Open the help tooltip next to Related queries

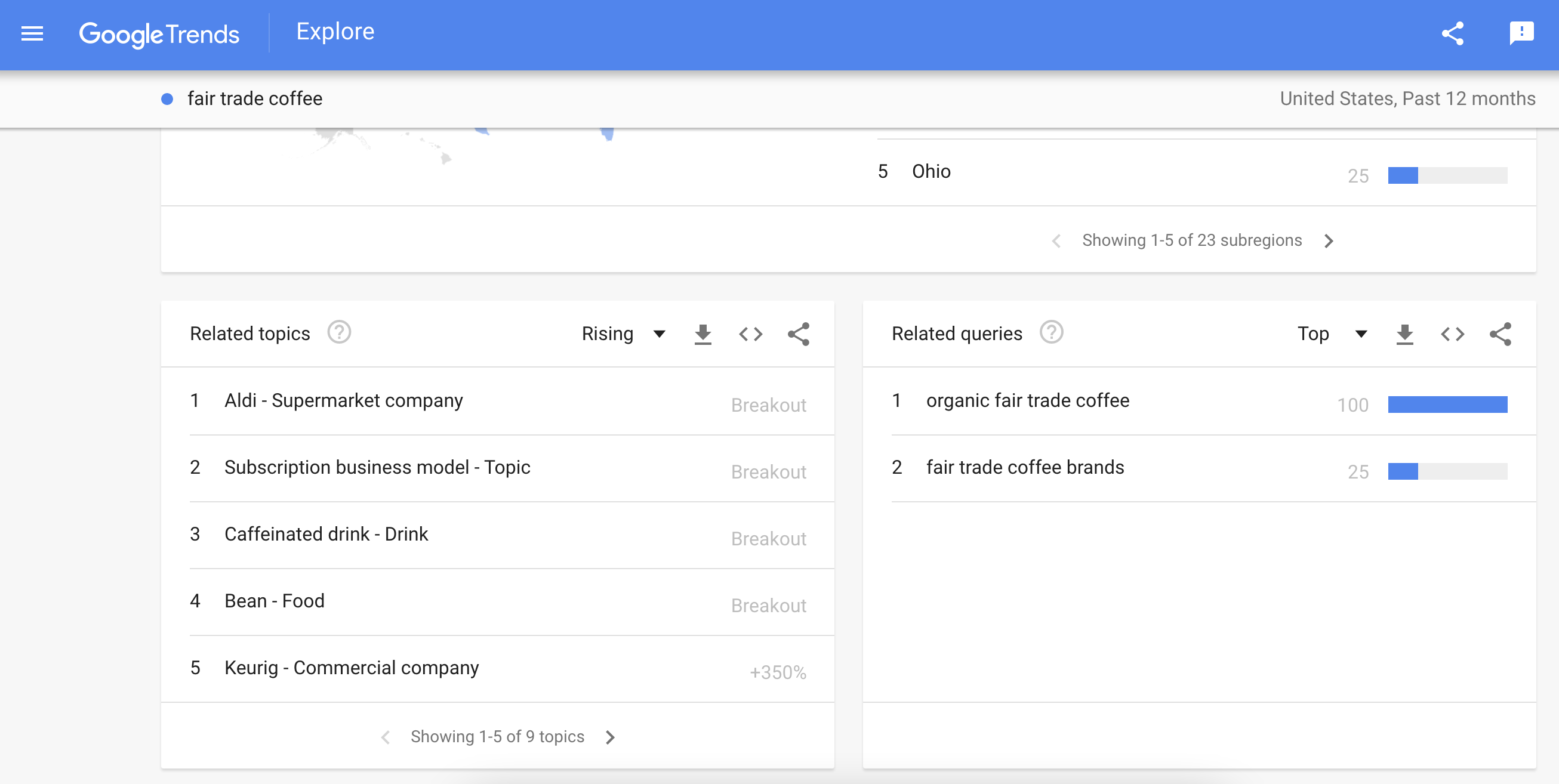1051,332
